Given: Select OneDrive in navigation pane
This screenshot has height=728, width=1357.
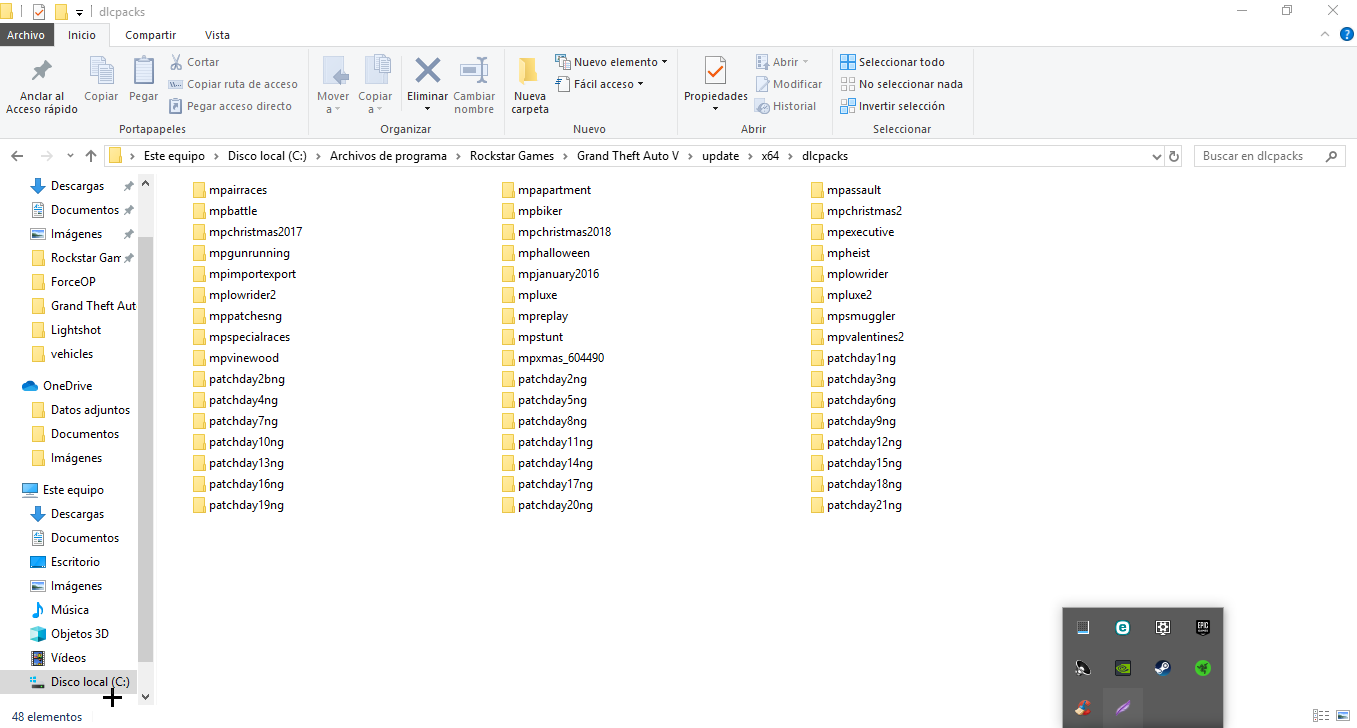Looking at the screenshot, I should point(67,386).
